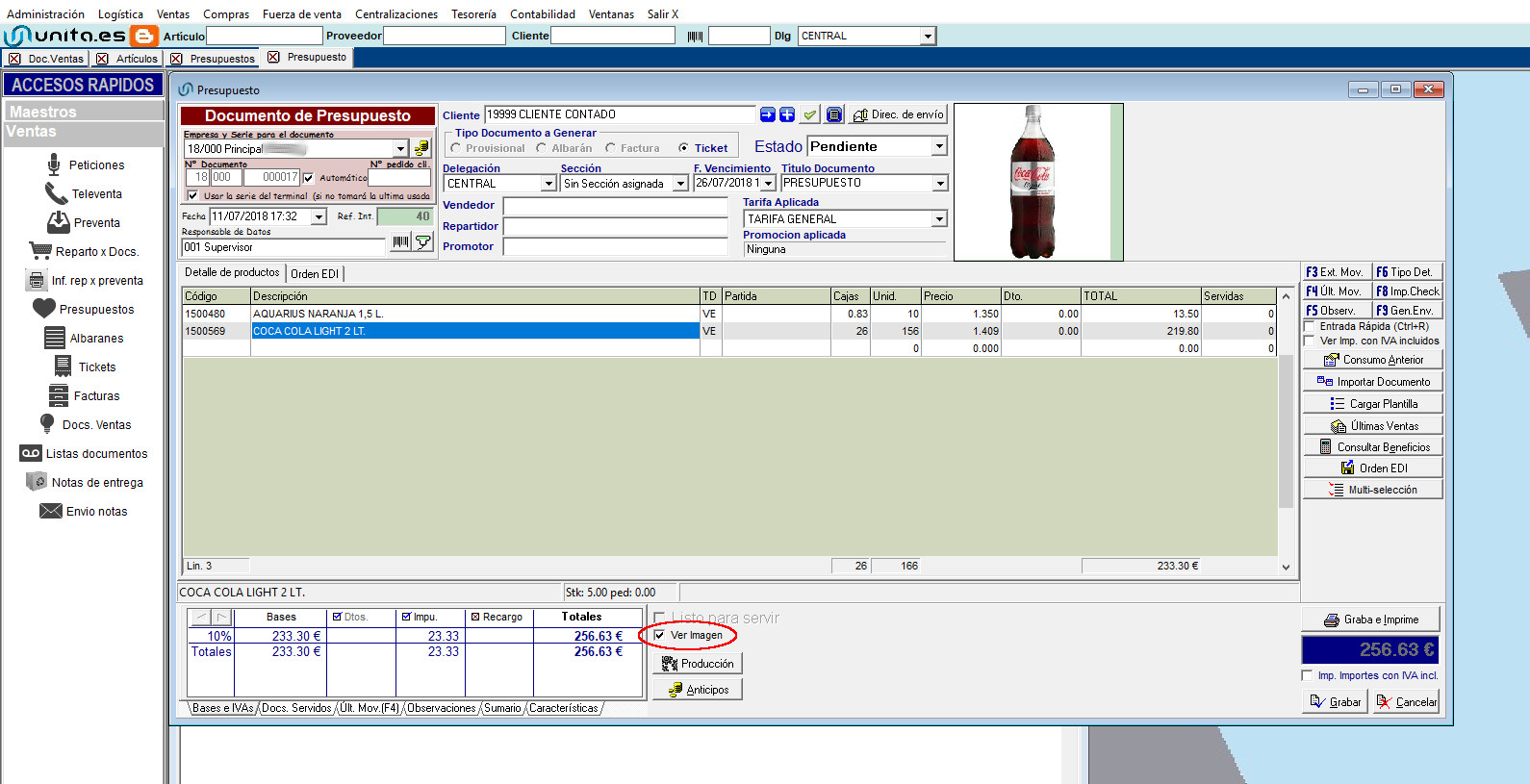This screenshot has height=784, width=1530.
Task: Click in the Vendedor input field
Action: tap(616, 206)
